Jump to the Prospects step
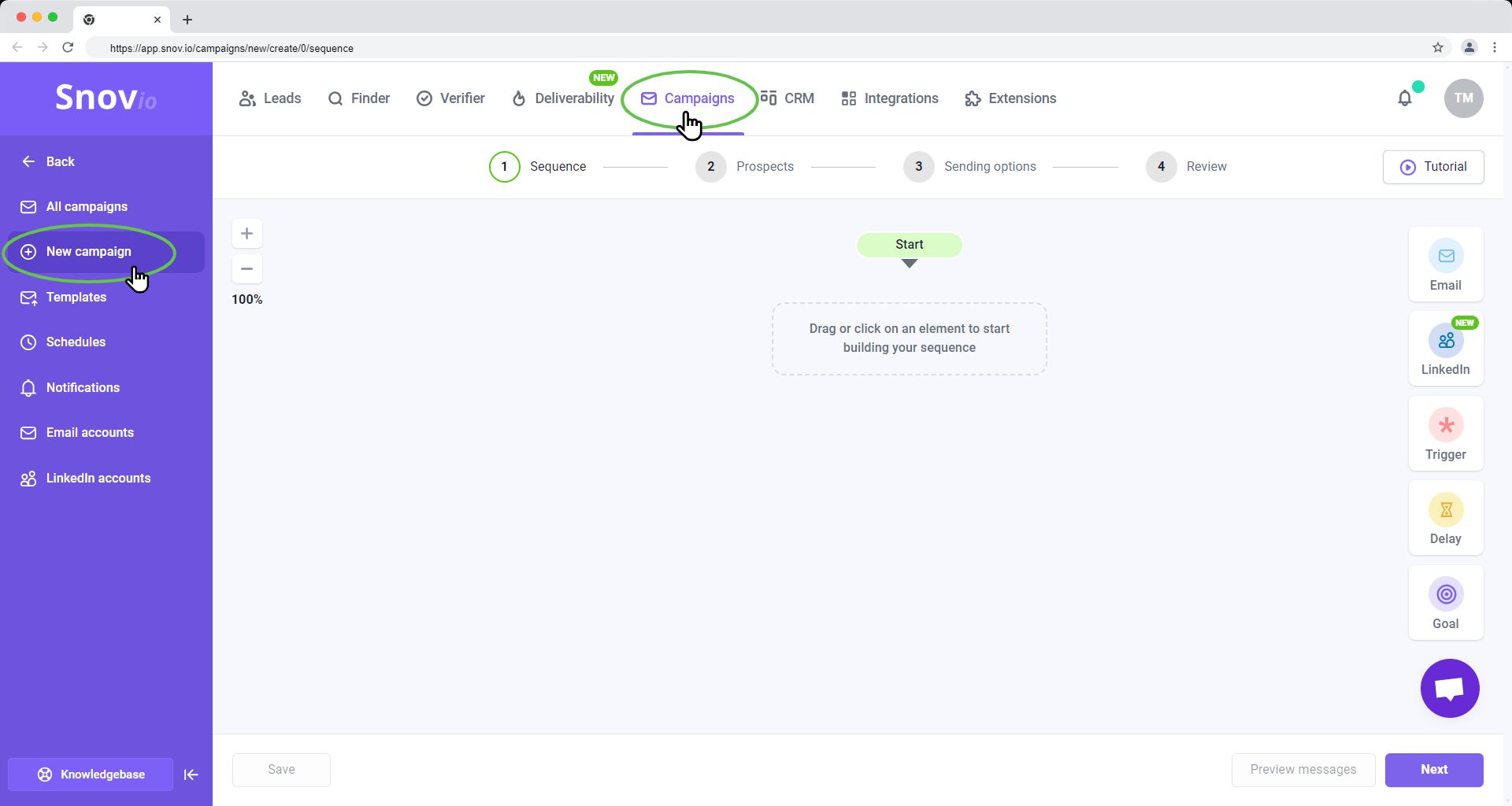This screenshot has width=1512, height=806. 744,167
